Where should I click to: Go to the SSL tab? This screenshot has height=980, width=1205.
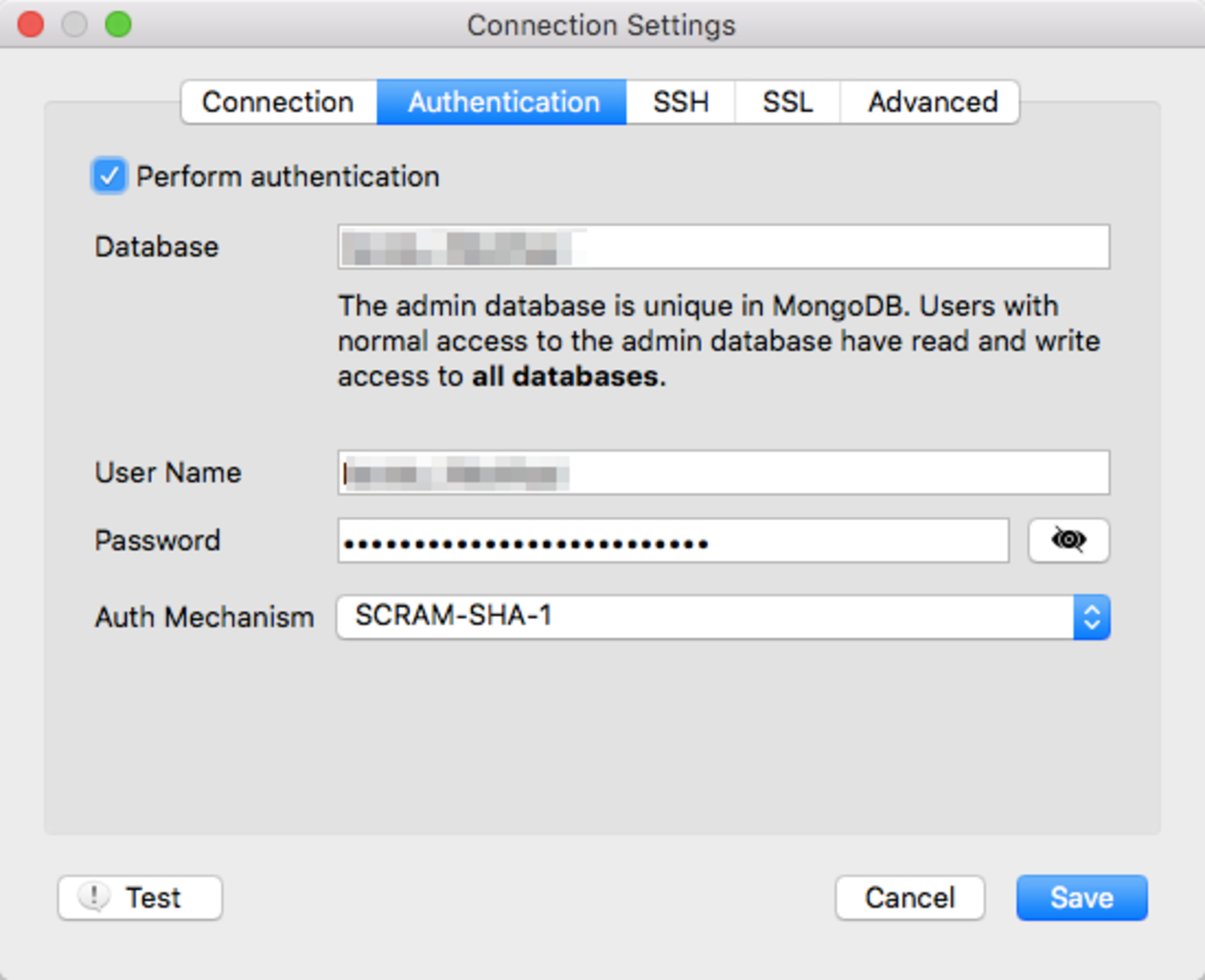(787, 102)
